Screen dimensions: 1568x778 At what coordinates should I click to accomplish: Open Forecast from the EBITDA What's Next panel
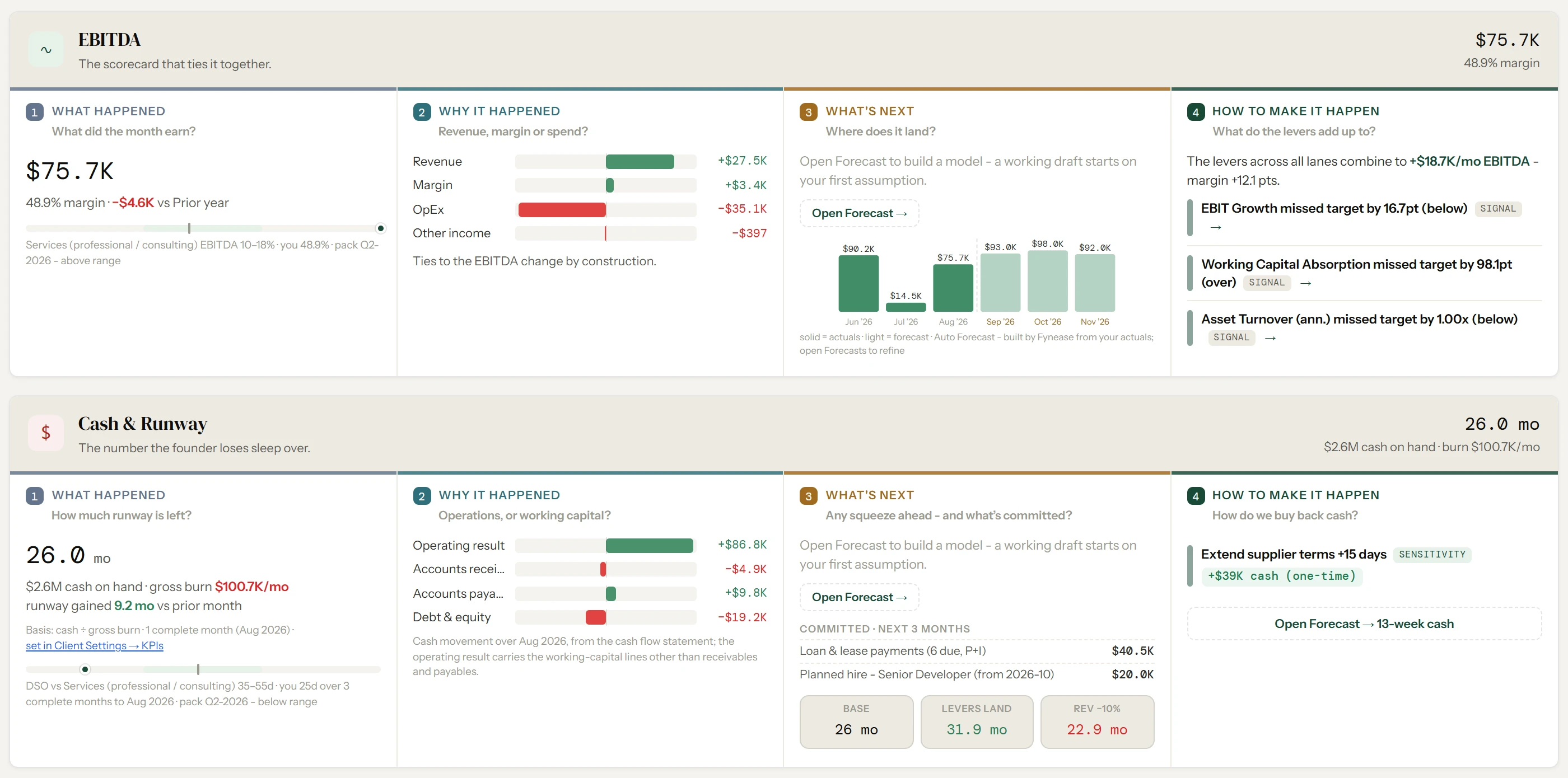(x=859, y=213)
